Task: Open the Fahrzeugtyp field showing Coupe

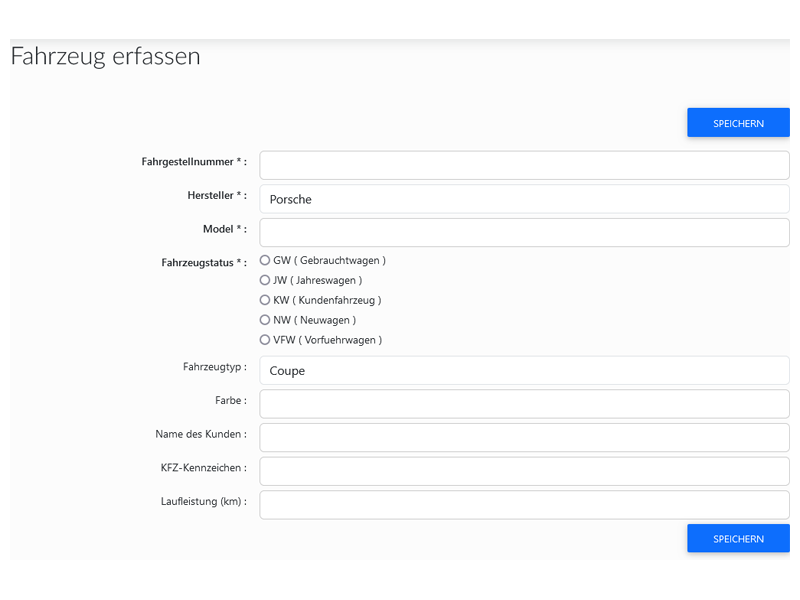Action: (x=524, y=370)
